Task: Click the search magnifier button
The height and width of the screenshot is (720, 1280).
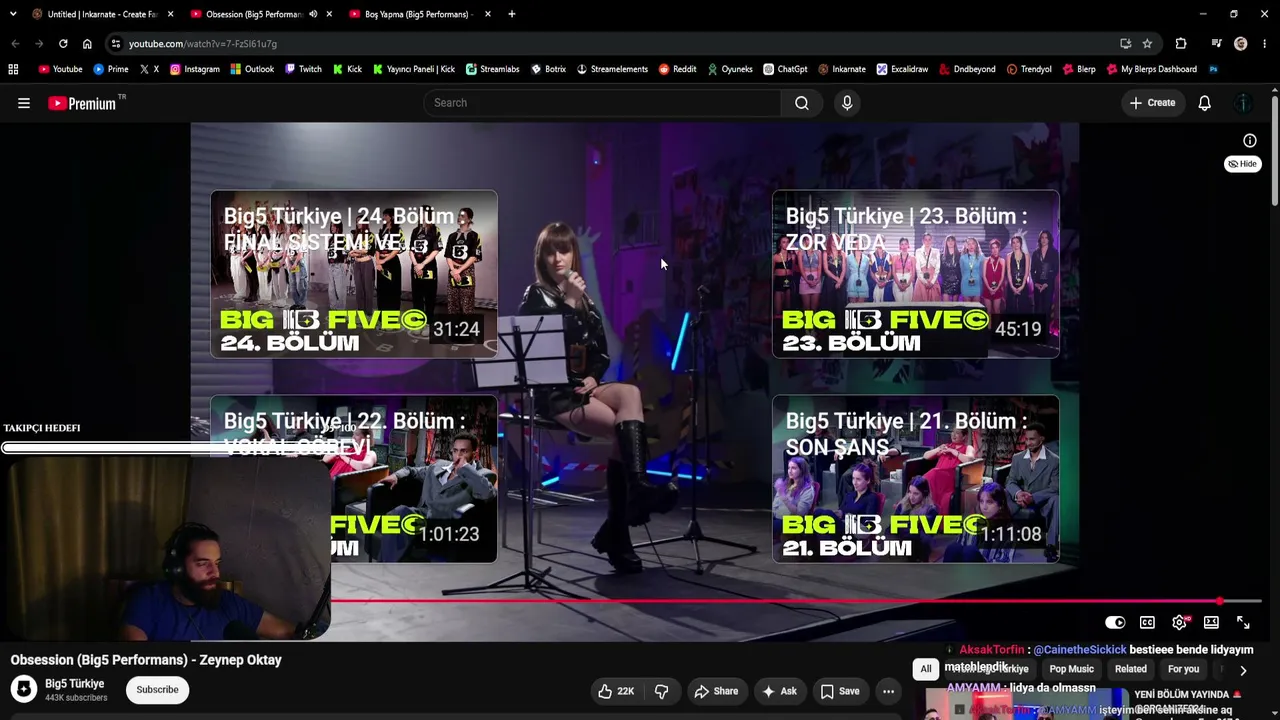Action: click(x=802, y=103)
